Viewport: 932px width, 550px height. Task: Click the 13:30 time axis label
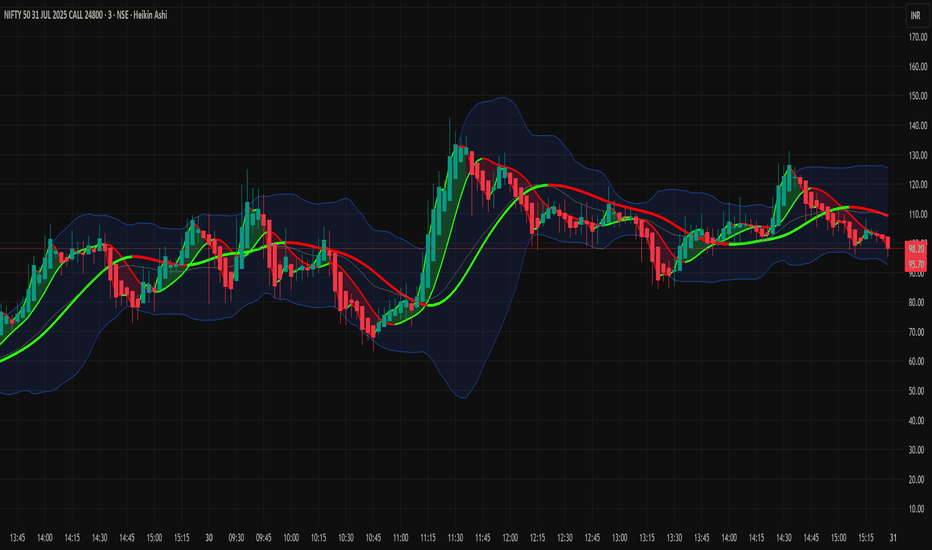674,538
